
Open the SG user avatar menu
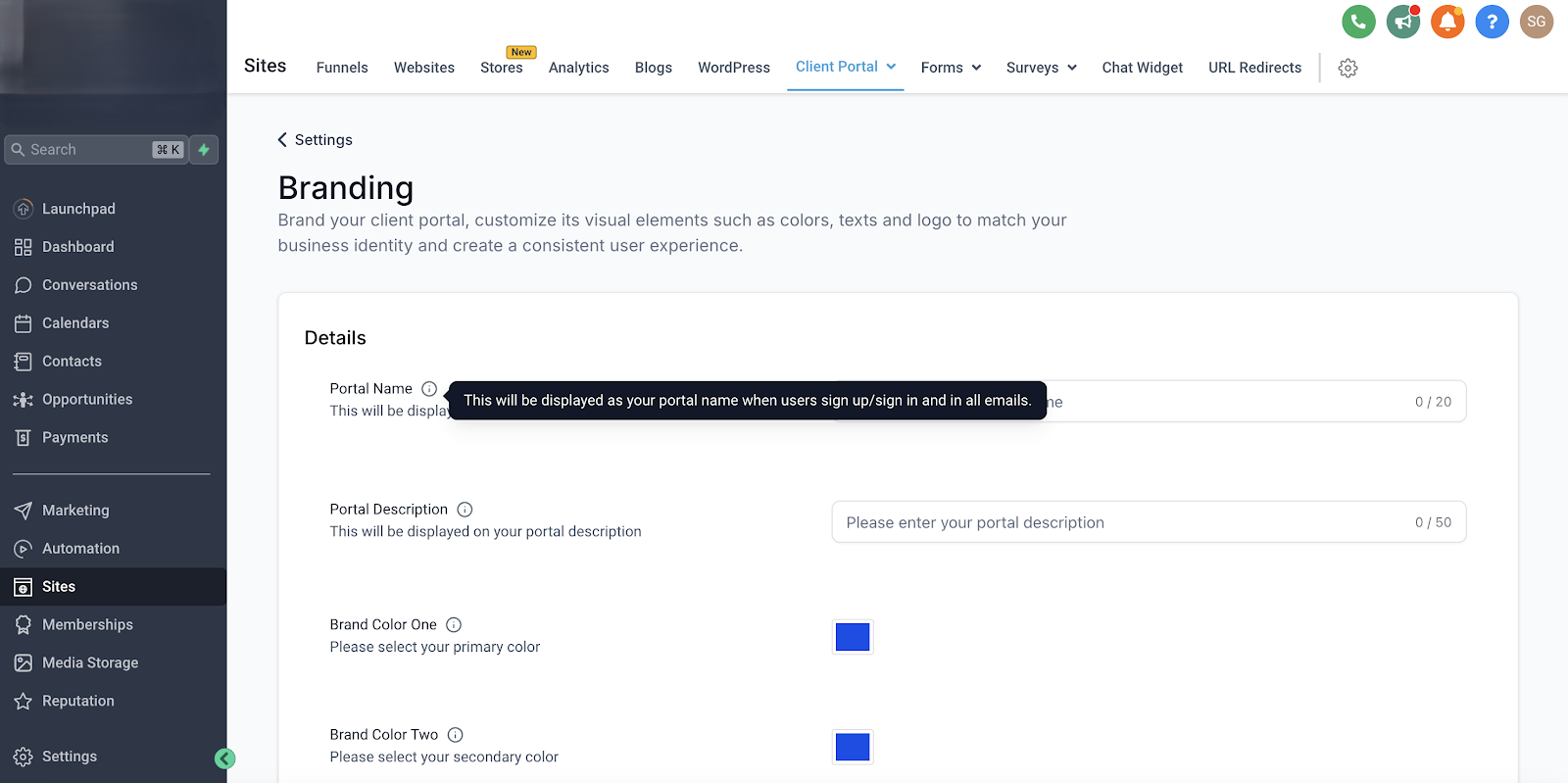click(1537, 22)
